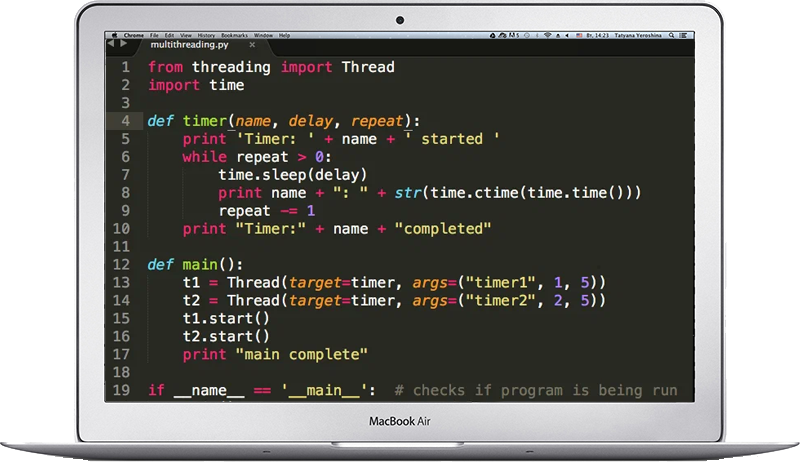This screenshot has width=800, height=464.
Task: Click 'Thread' at the end of line 1
Action: (368, 67)
